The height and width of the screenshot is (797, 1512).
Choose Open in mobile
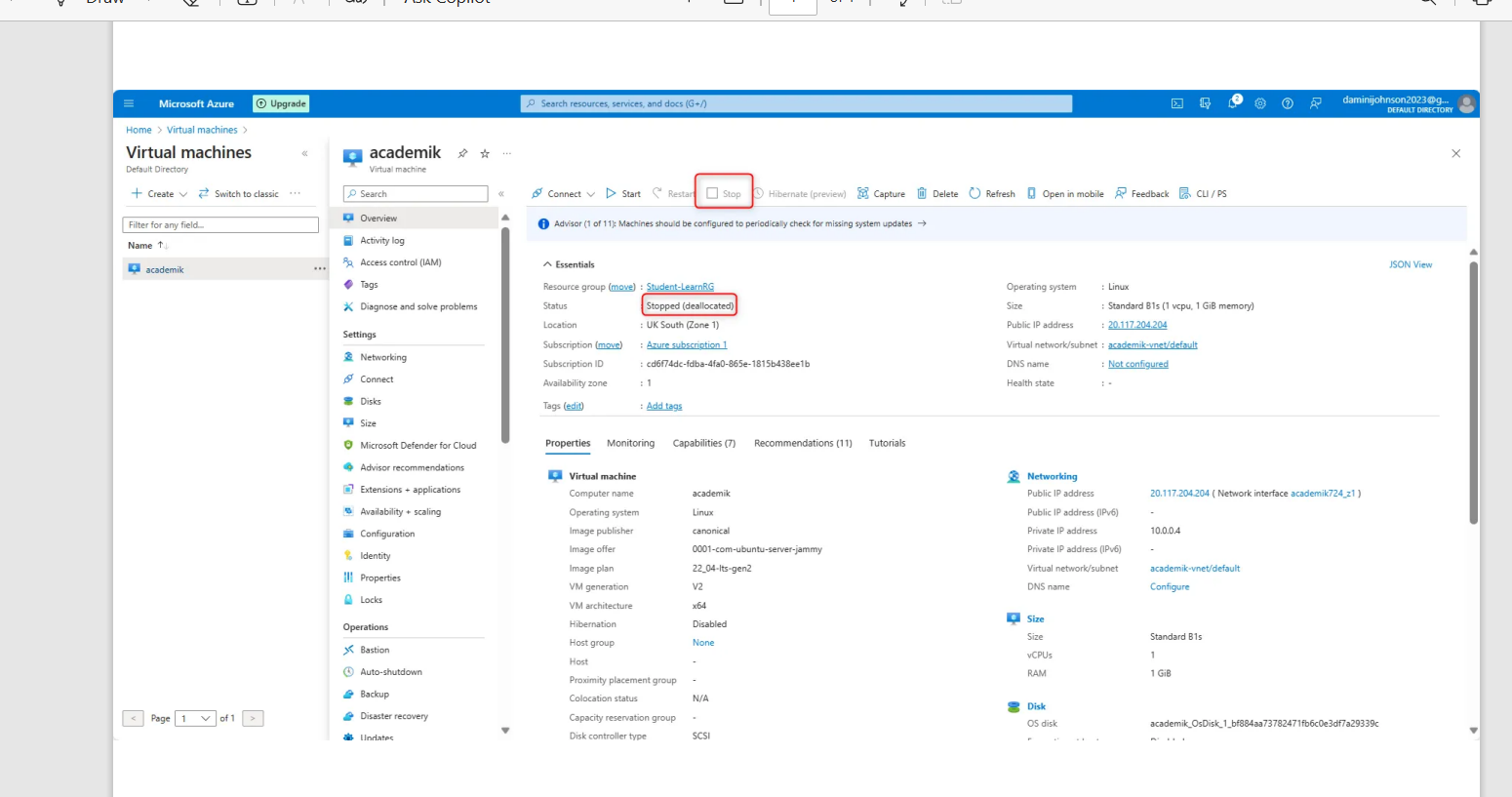[x=1065, y=193]
